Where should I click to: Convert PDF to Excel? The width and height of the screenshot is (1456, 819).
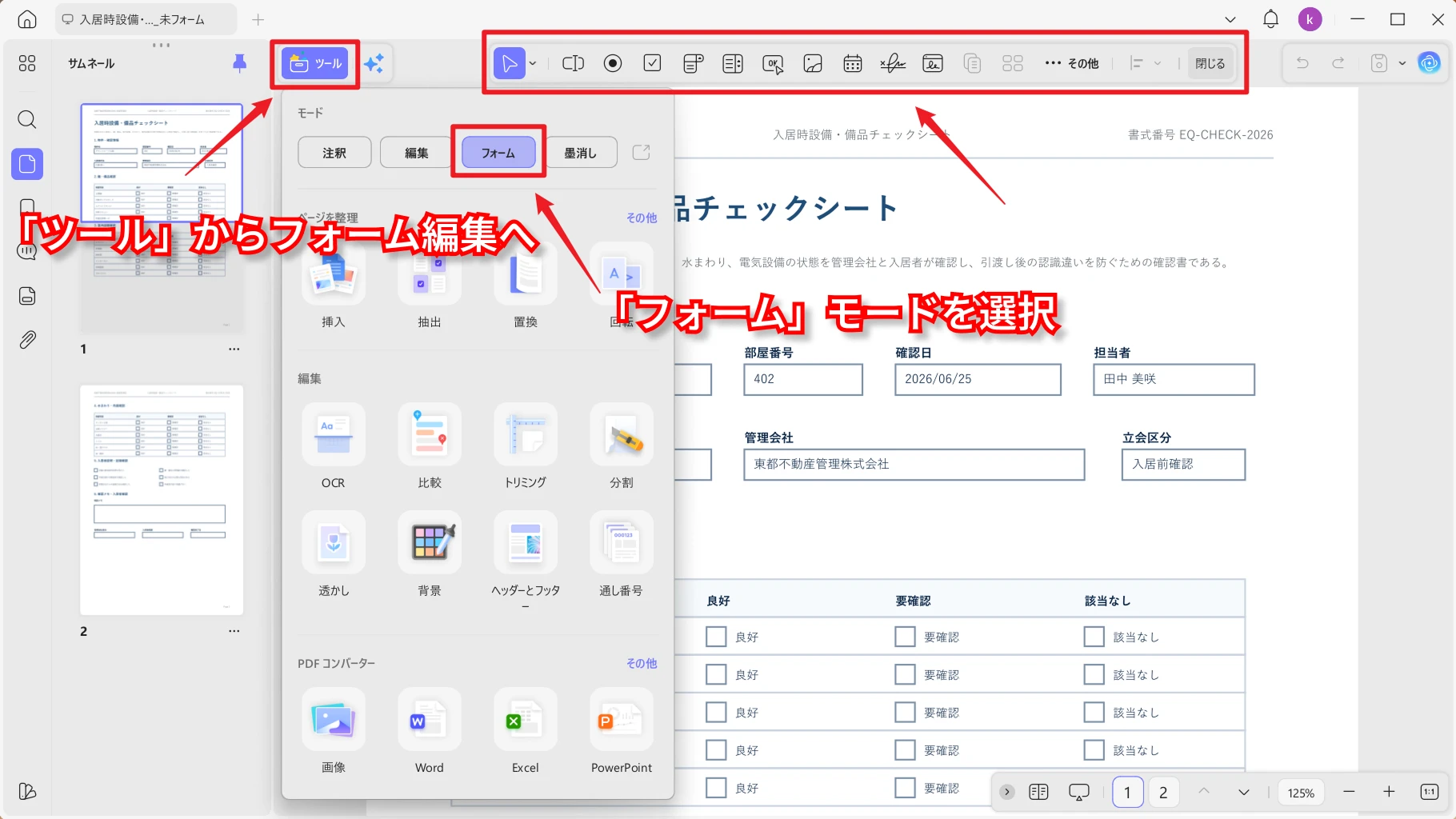click(x=526, y=731)
